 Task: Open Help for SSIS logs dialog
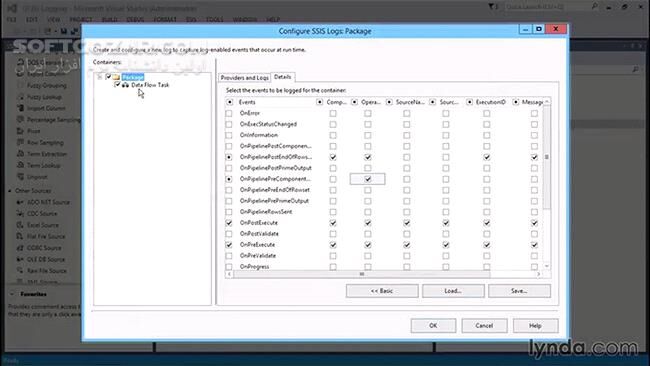coord(535,325)
